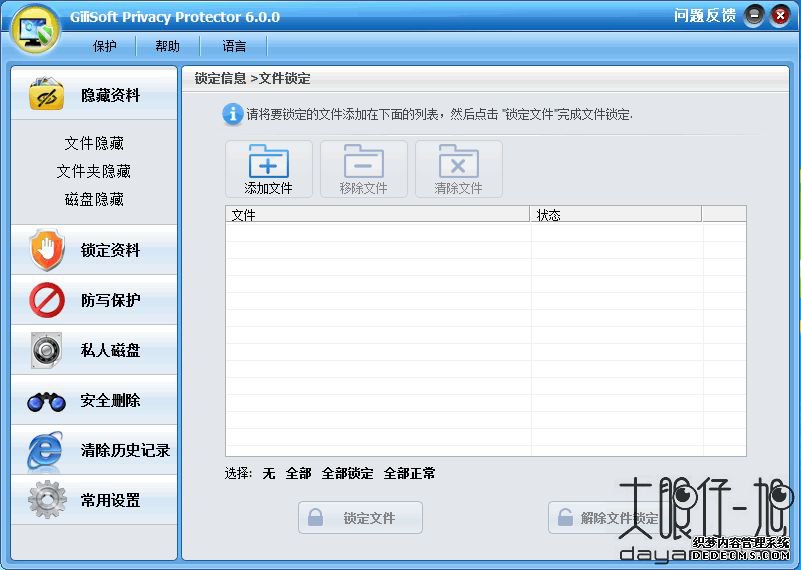Open 问题反馈 feedback link
This screenshot has height=570, width=801.
(704, 16)
